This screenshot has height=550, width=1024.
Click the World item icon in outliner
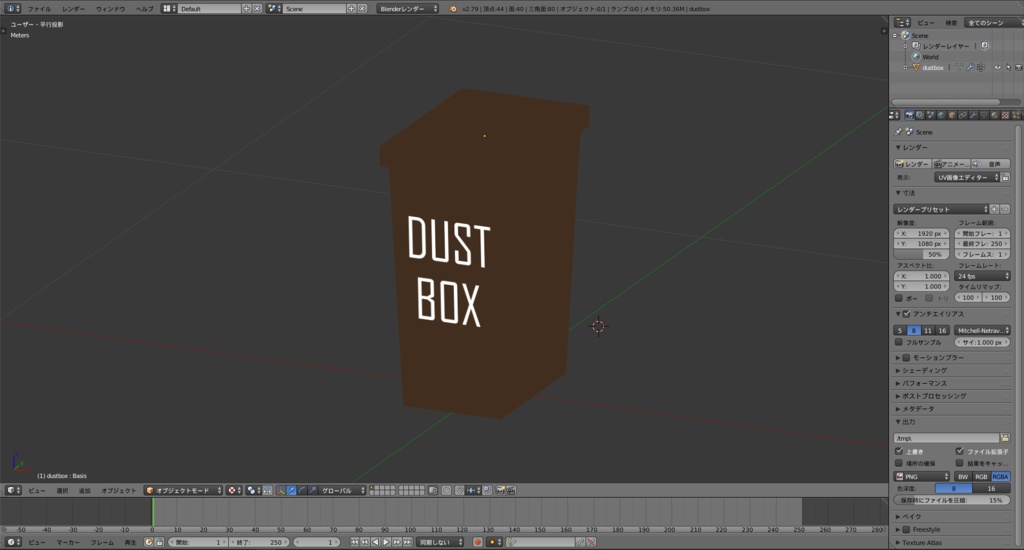(916, 57)
